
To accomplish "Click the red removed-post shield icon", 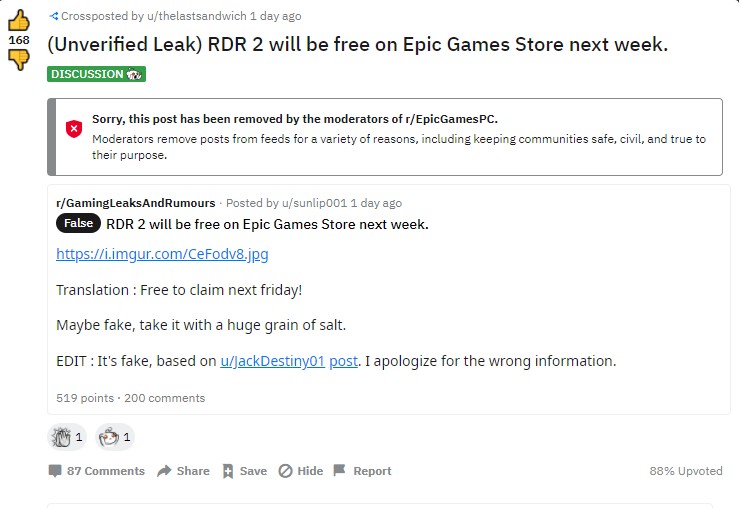I will [x=74, y=128].
